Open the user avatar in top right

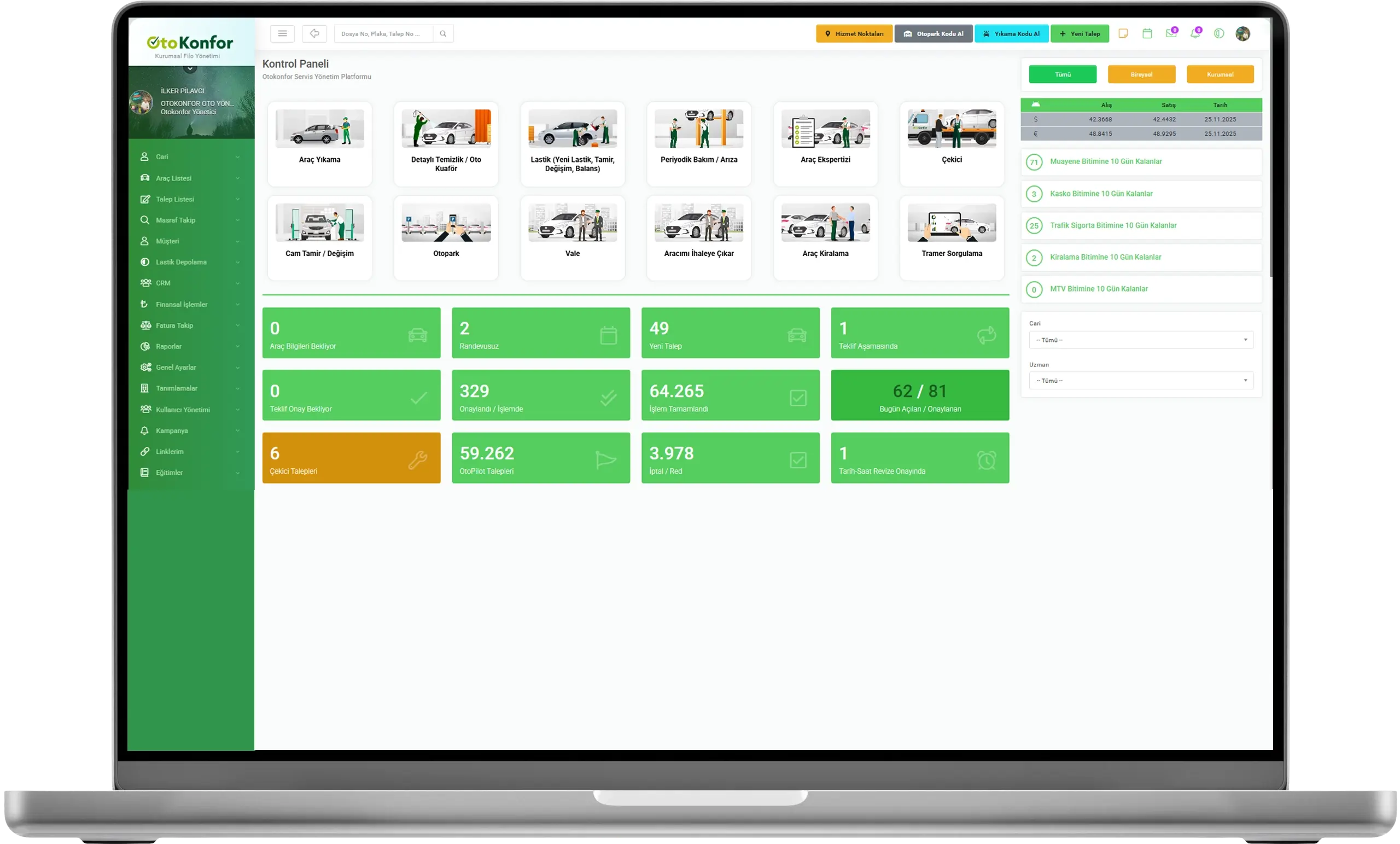point(1242,33)
